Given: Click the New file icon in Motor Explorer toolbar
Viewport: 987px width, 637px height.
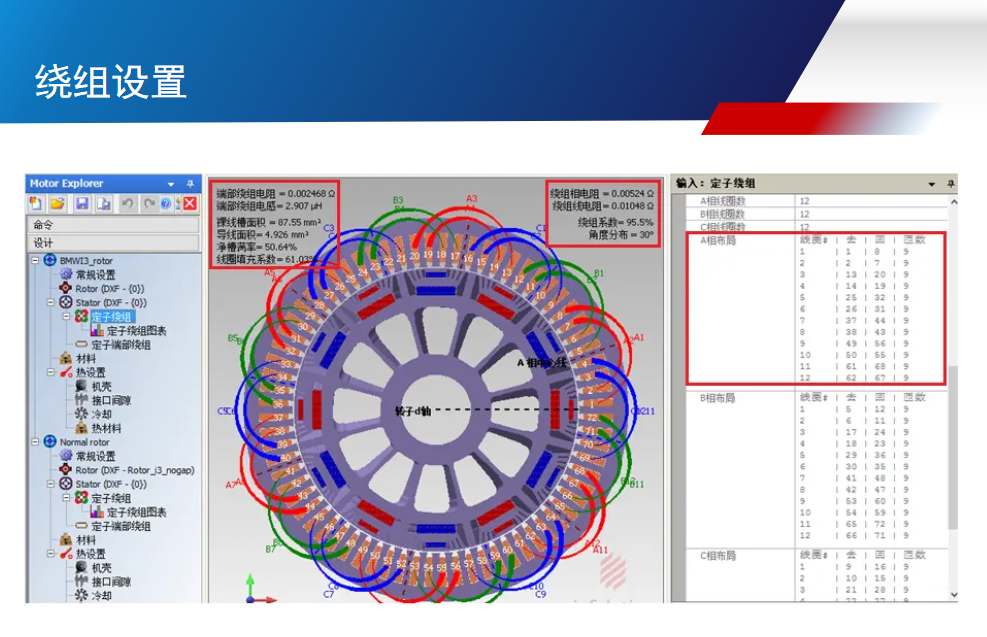Looking at the screenshot, I should click(36, 204).
